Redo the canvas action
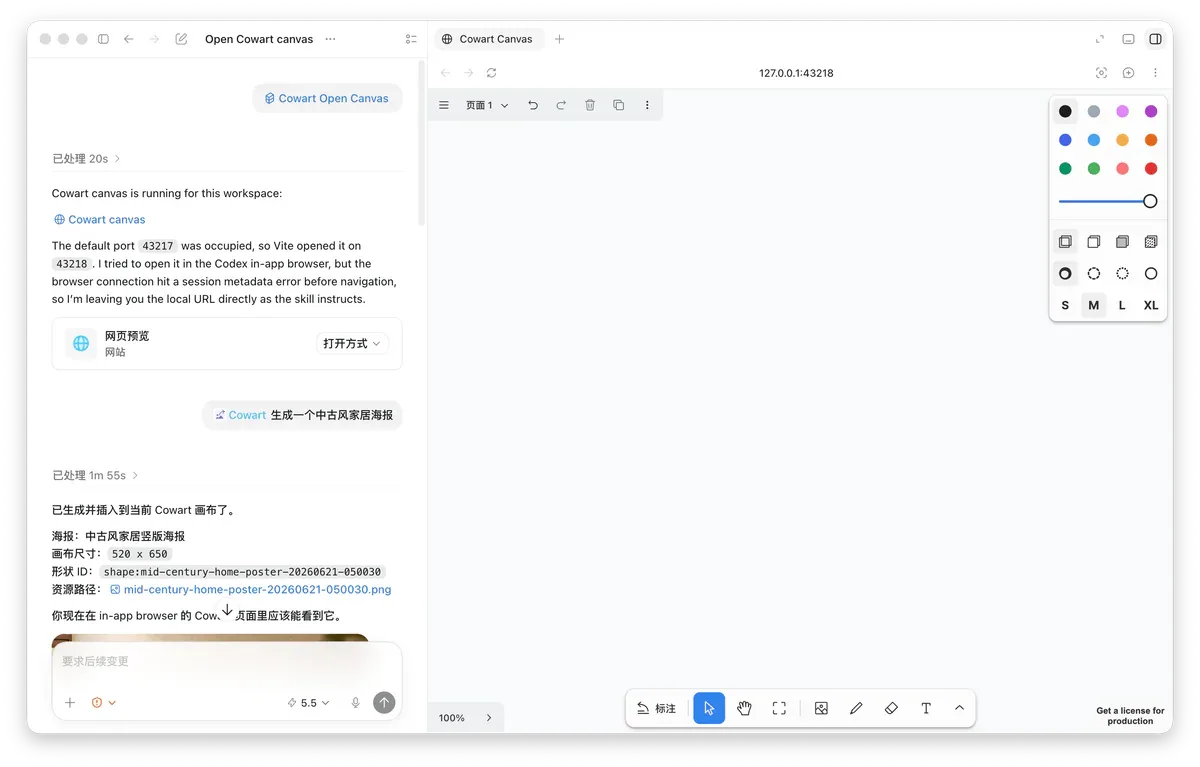 (561, 105)
